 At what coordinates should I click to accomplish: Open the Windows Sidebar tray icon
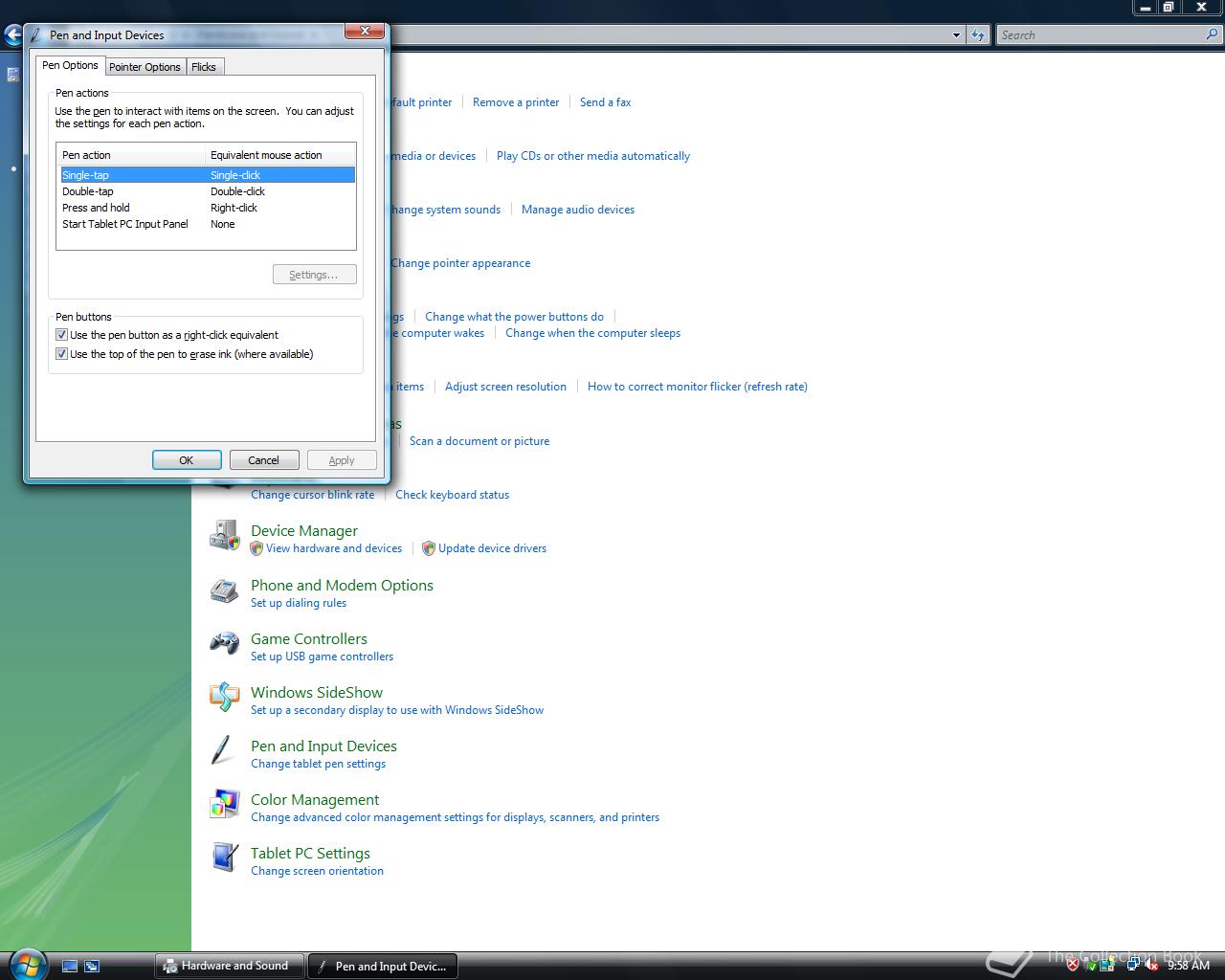pos(1108,966)
